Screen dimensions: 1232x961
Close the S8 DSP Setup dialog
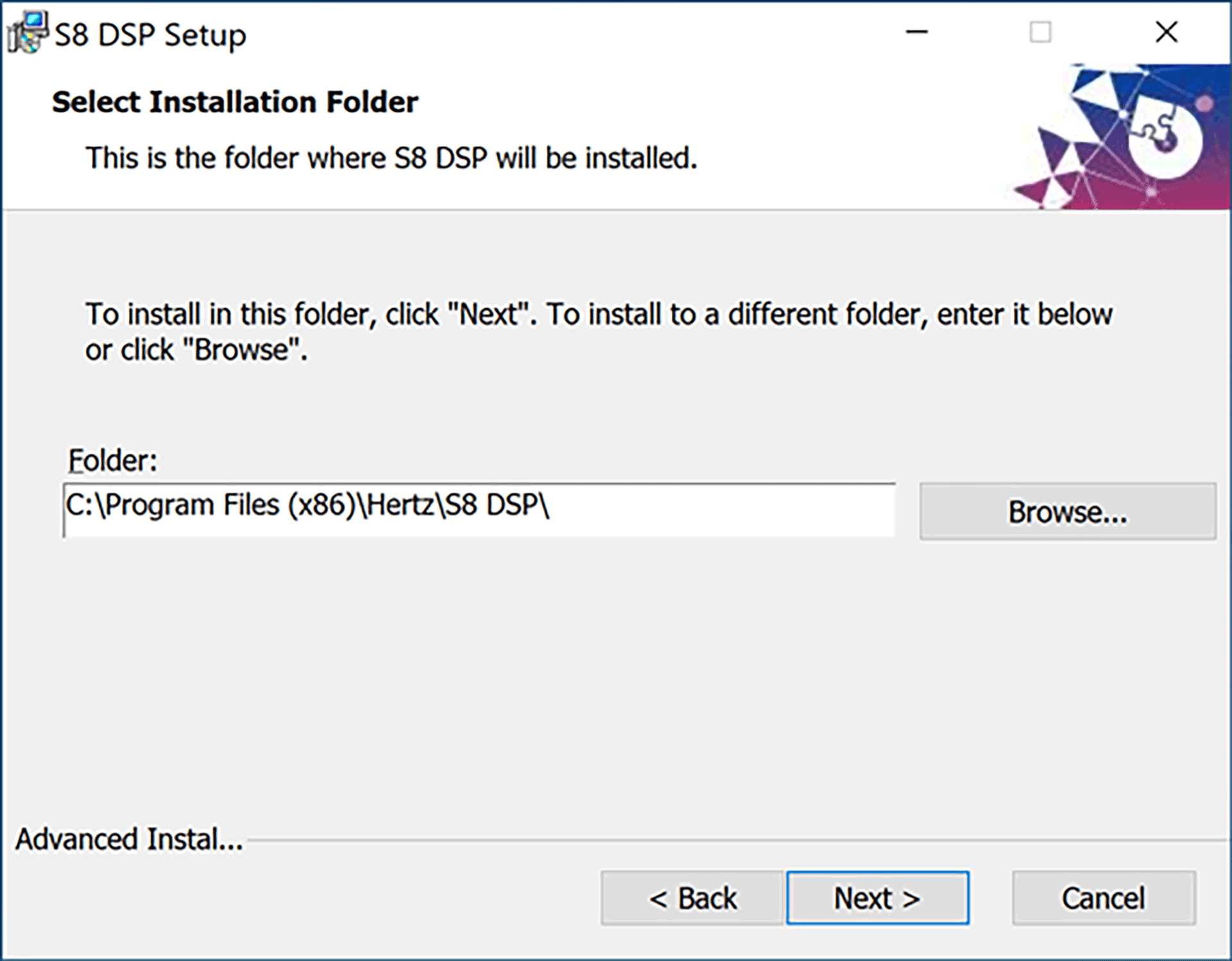click(1166, 32)
